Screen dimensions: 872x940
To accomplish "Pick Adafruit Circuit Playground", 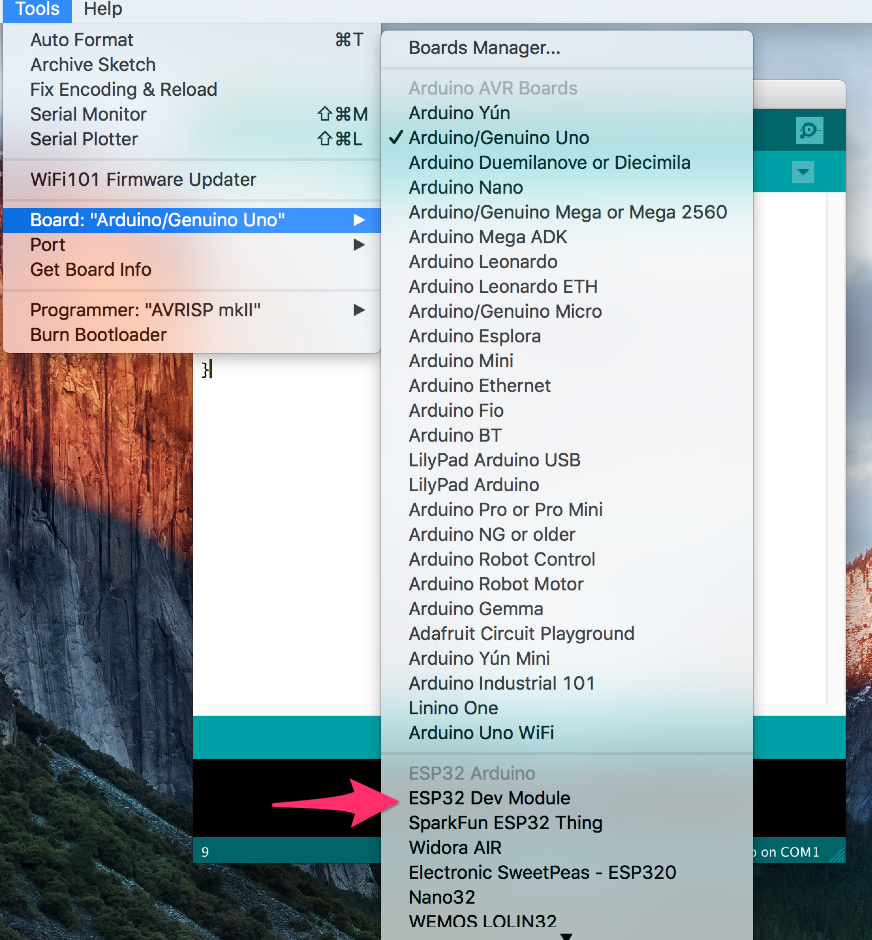I will 567,633.
